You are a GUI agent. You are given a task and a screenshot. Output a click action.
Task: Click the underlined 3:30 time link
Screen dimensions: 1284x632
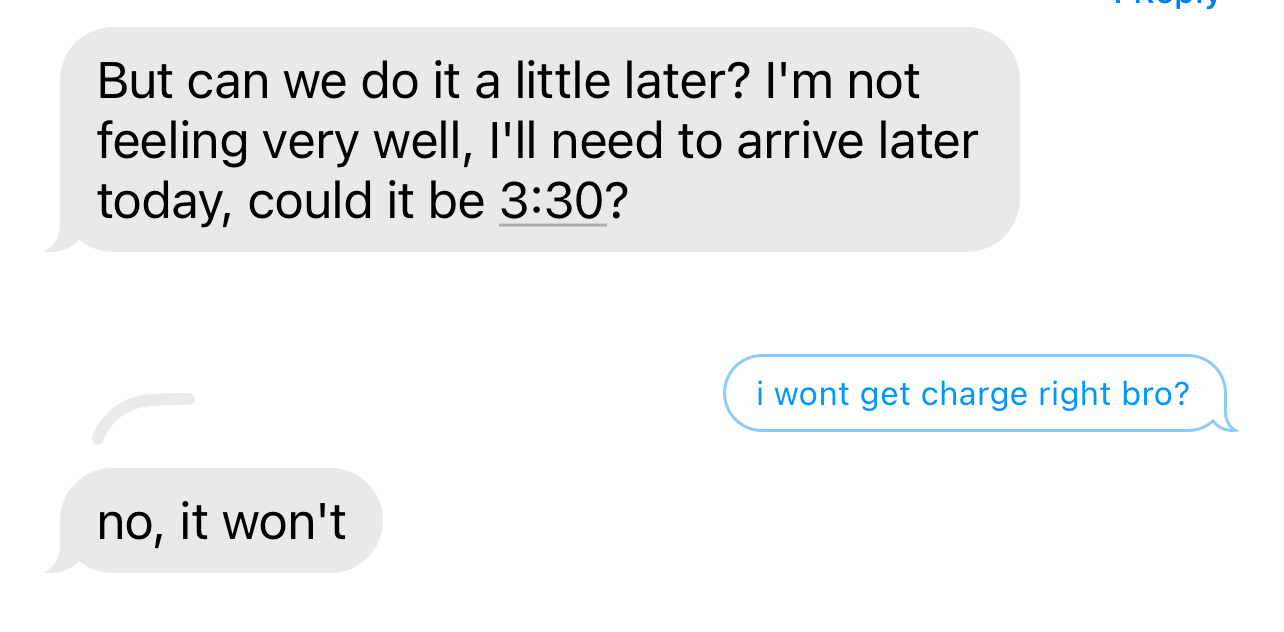click(x=552, y=202)
